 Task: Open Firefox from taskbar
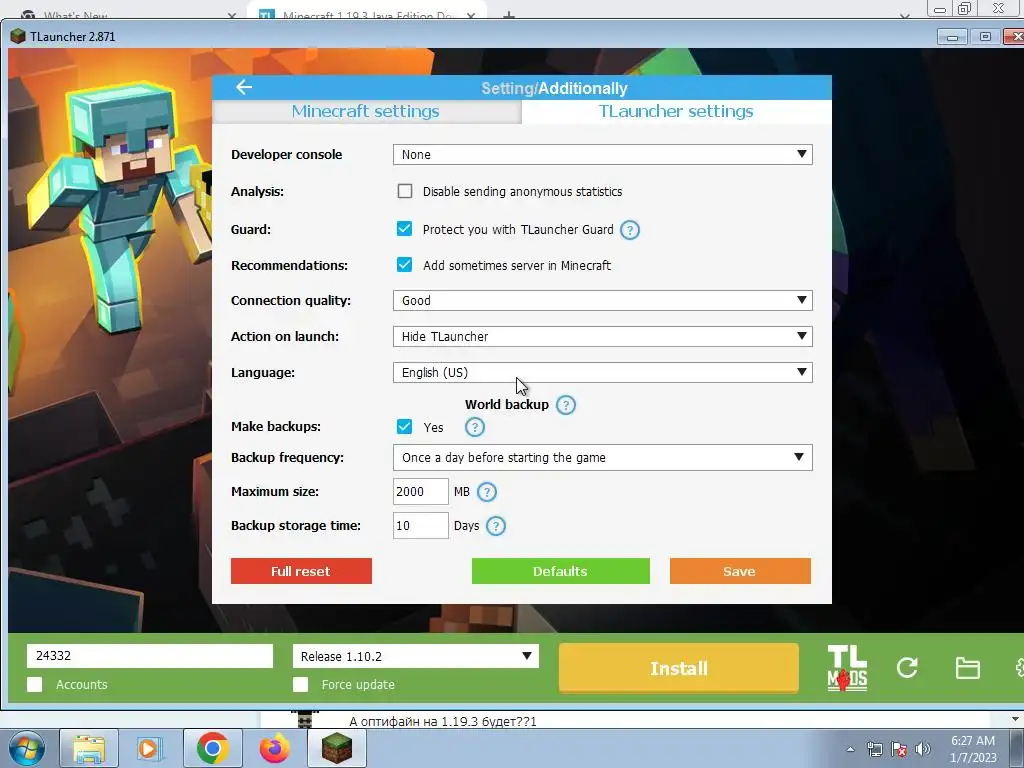[274, 748]
